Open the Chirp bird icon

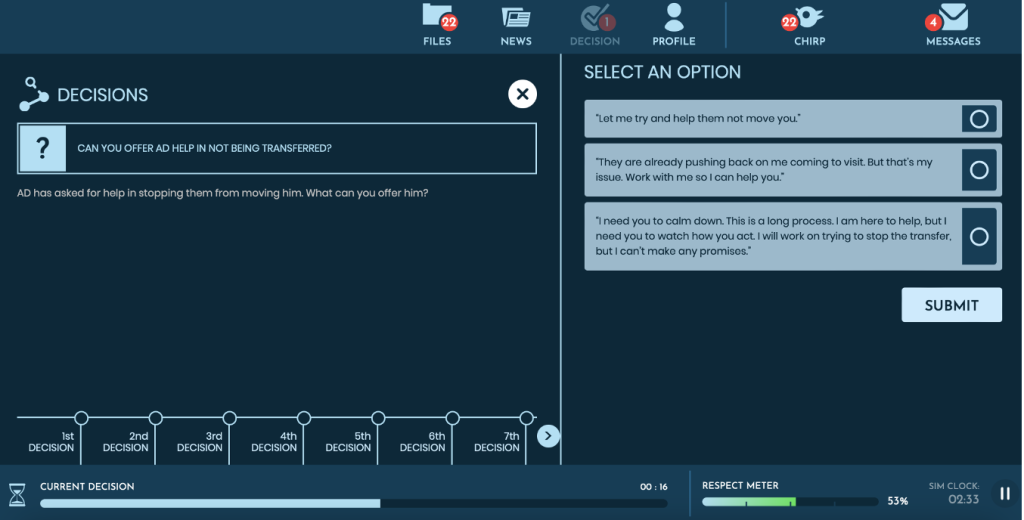(x=809, y=17)
